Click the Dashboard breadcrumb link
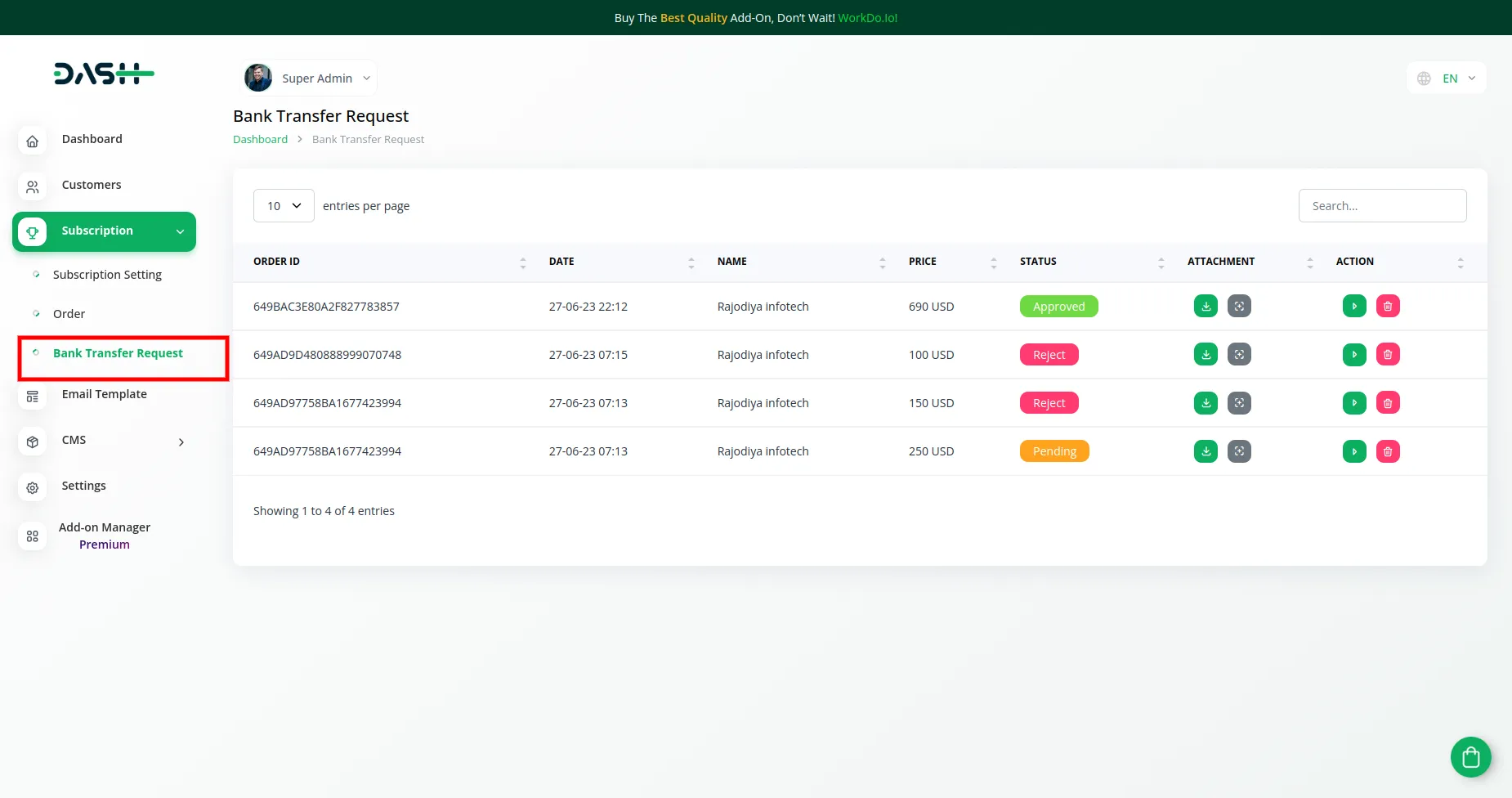The image size is (1512, 798). click(260, 140)
